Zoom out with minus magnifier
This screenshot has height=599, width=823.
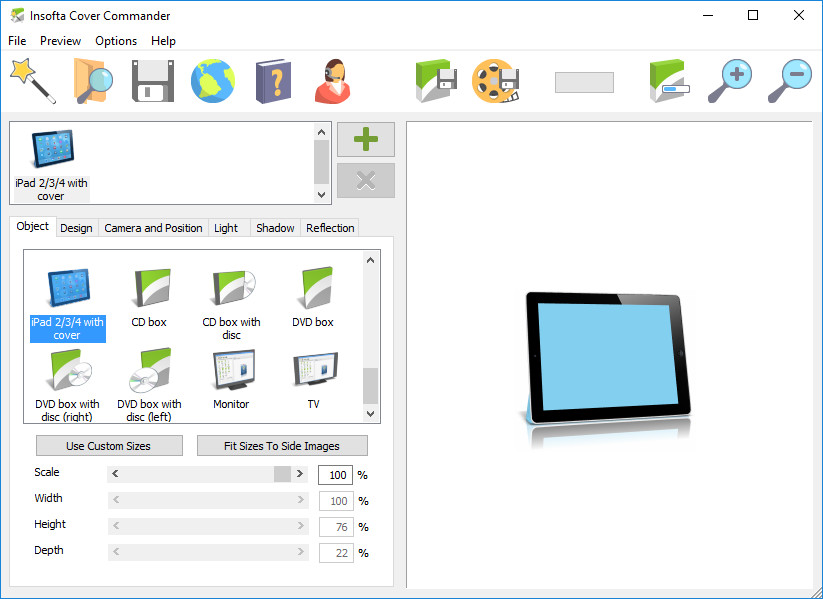tap(789, 81)
